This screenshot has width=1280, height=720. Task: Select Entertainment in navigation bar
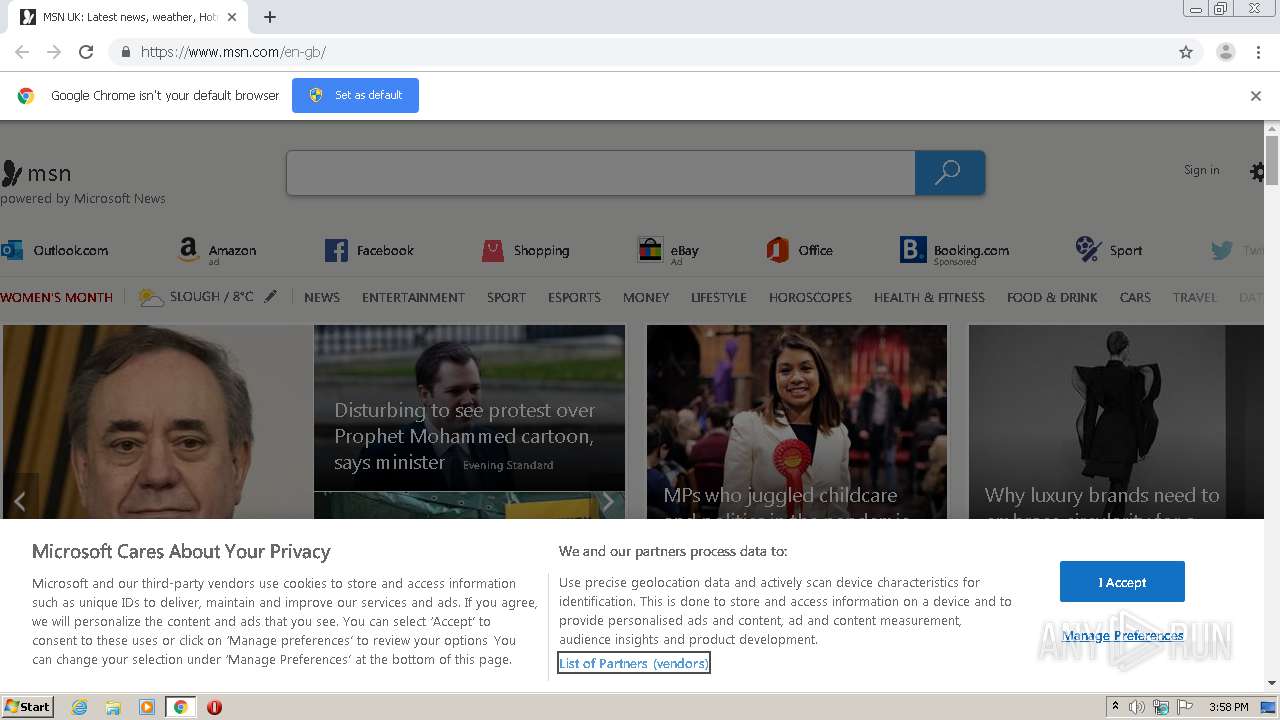(x=413, y=297)
